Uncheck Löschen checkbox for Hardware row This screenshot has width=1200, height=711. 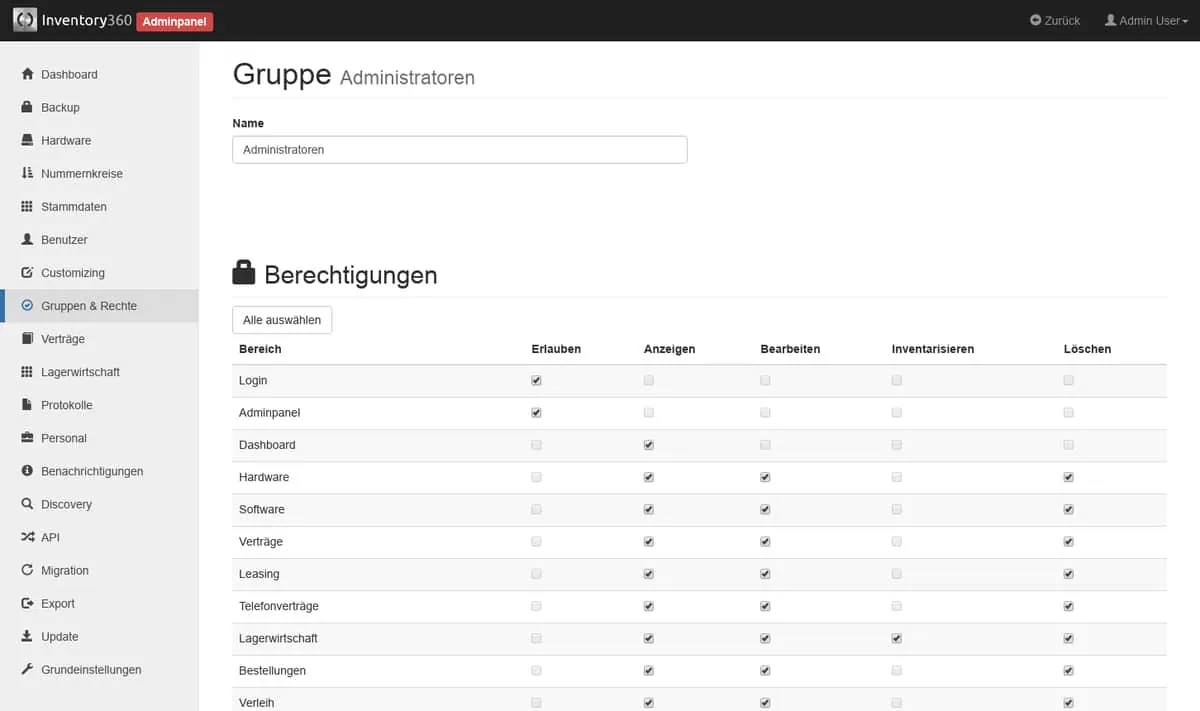[1069, 477]
